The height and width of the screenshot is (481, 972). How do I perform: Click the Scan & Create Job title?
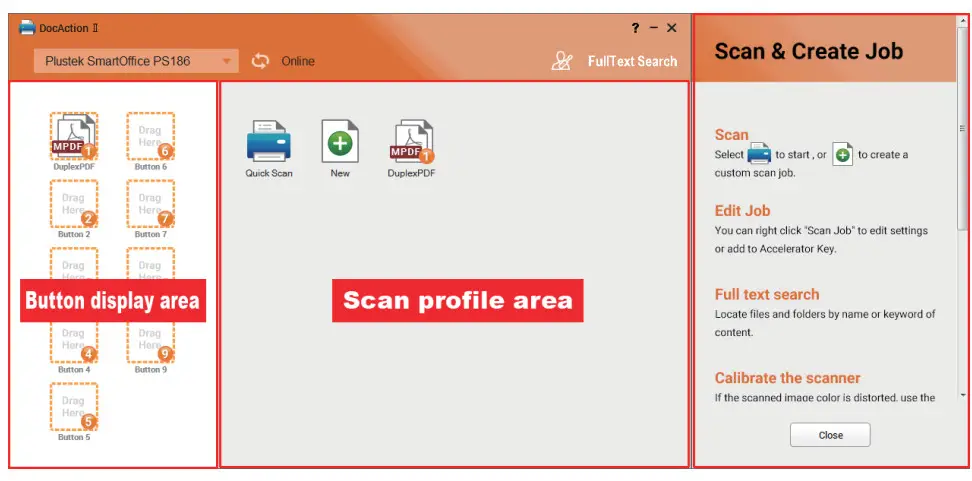(809, 51)
